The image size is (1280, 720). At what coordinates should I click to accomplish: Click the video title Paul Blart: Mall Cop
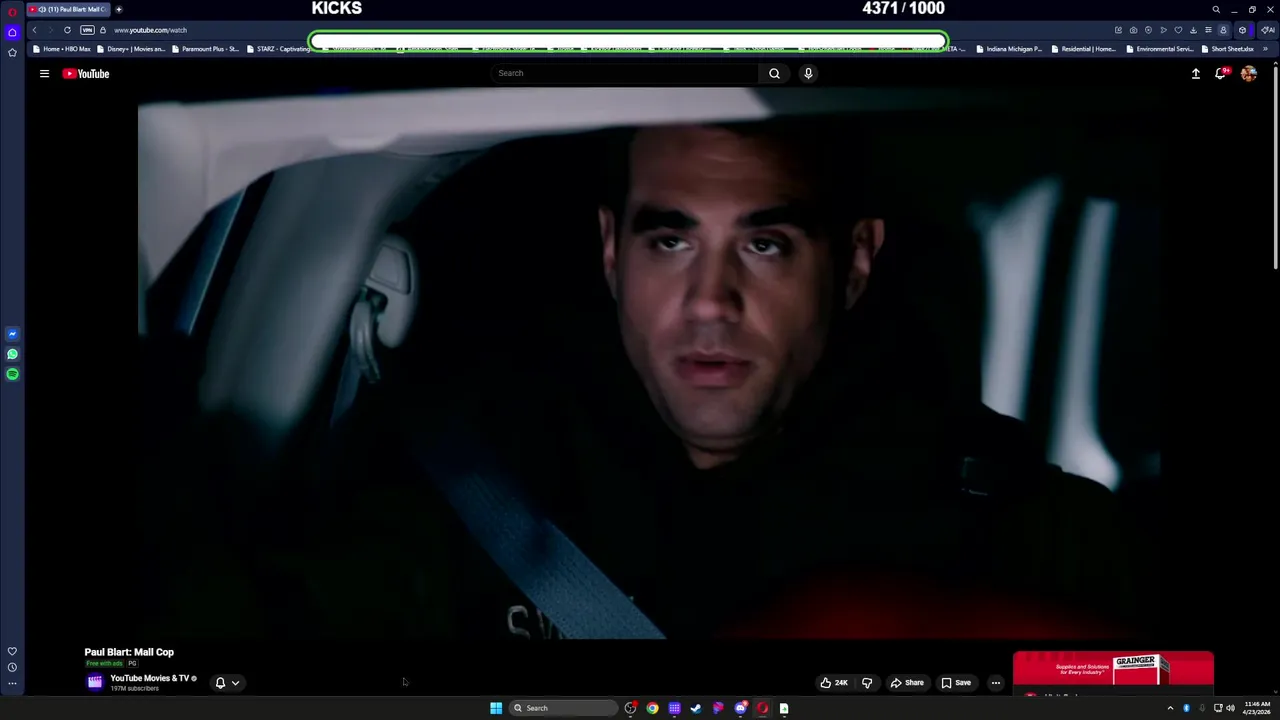tap(129, 652)
